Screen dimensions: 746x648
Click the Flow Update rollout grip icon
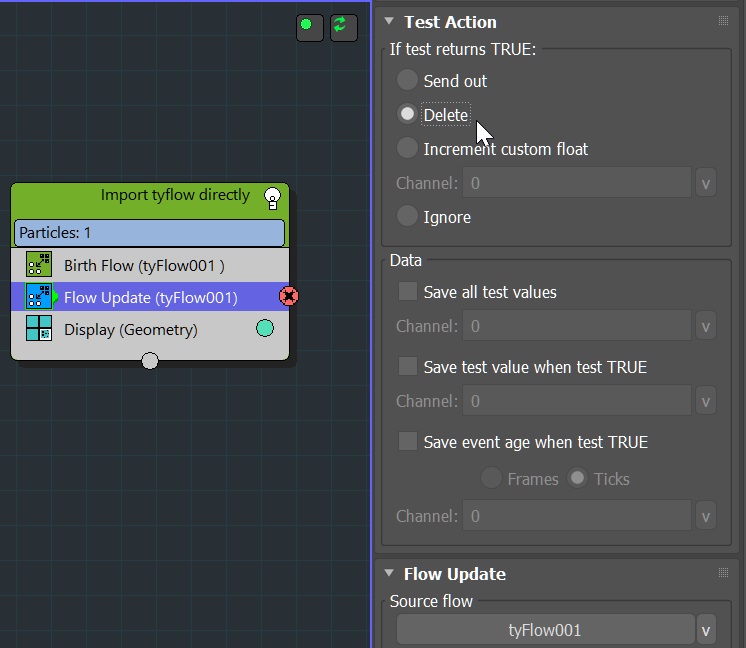click(723, 572)
